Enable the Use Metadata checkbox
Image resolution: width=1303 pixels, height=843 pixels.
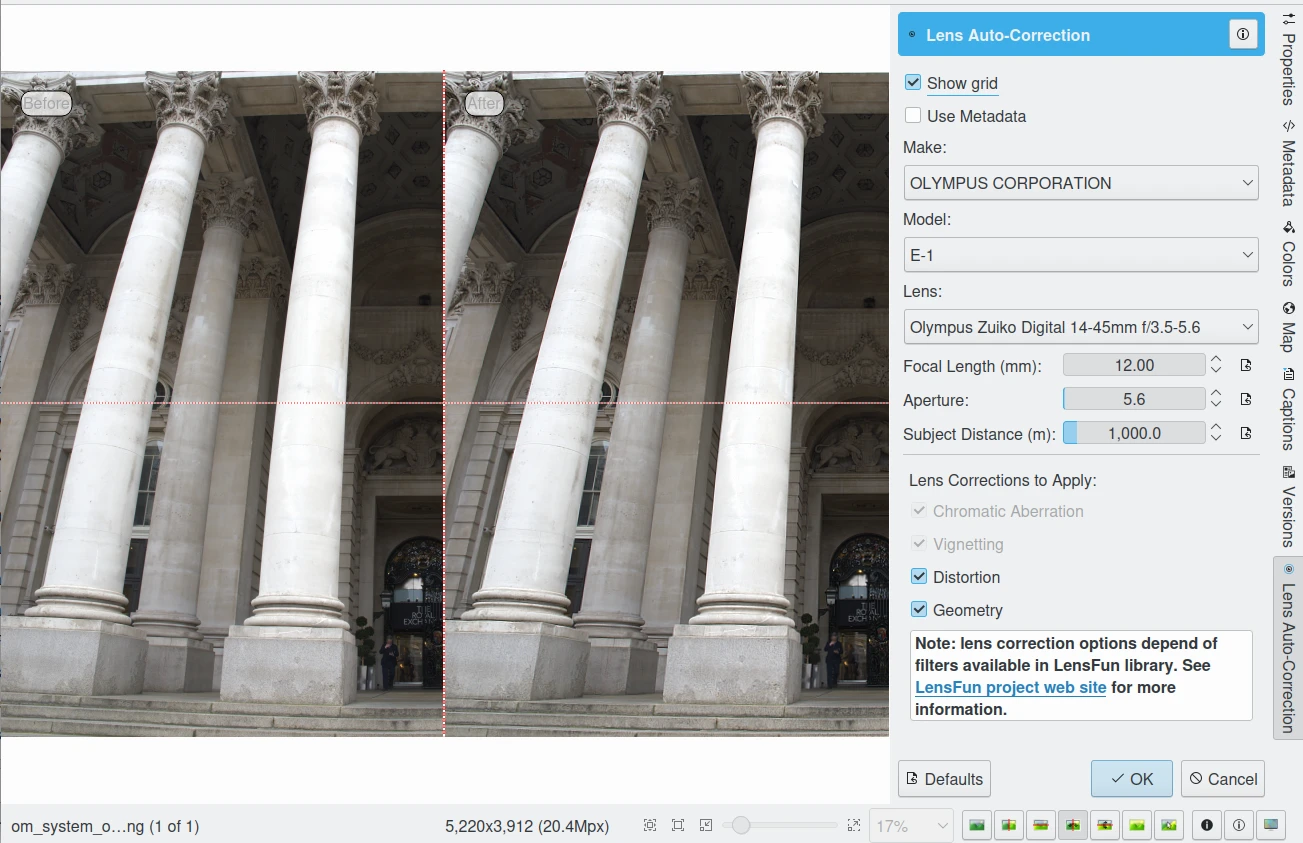913,116
